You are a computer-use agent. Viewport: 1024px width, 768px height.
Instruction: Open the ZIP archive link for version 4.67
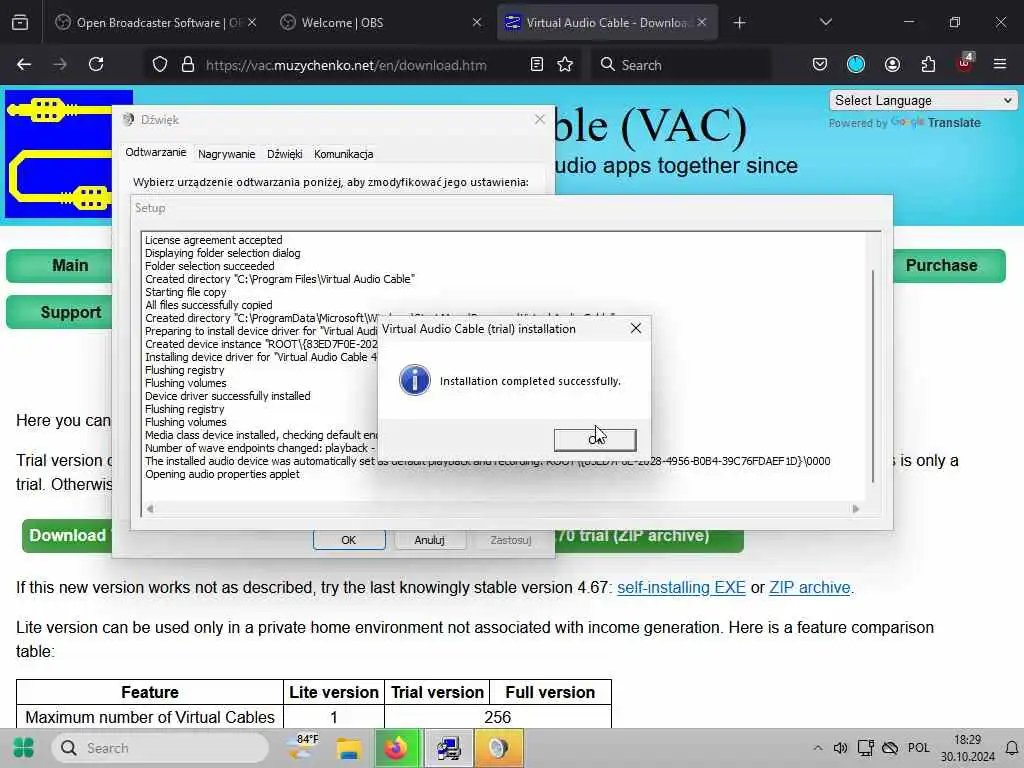(x=810, y=587)
